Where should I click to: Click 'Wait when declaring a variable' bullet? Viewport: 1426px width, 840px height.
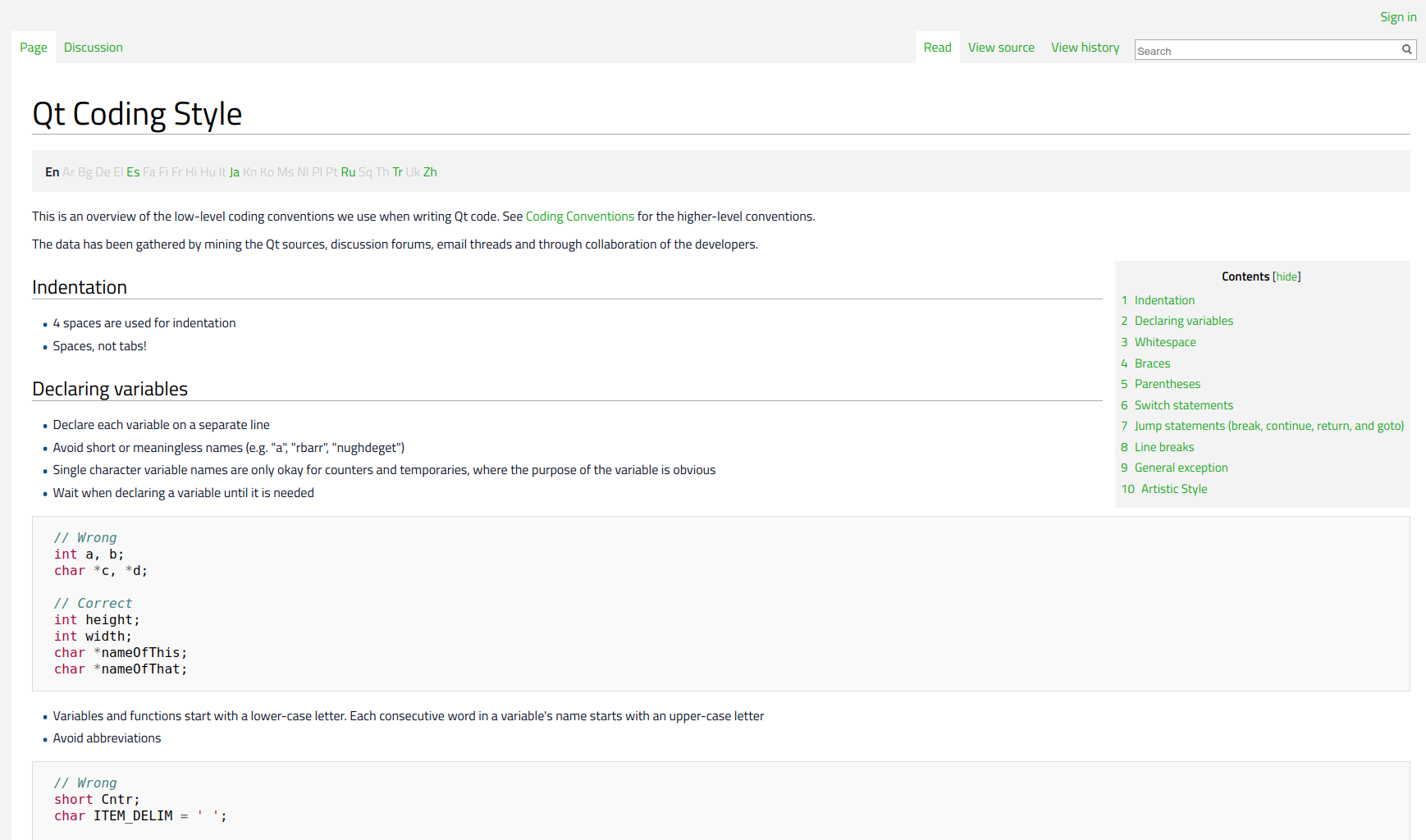(184, 493)
